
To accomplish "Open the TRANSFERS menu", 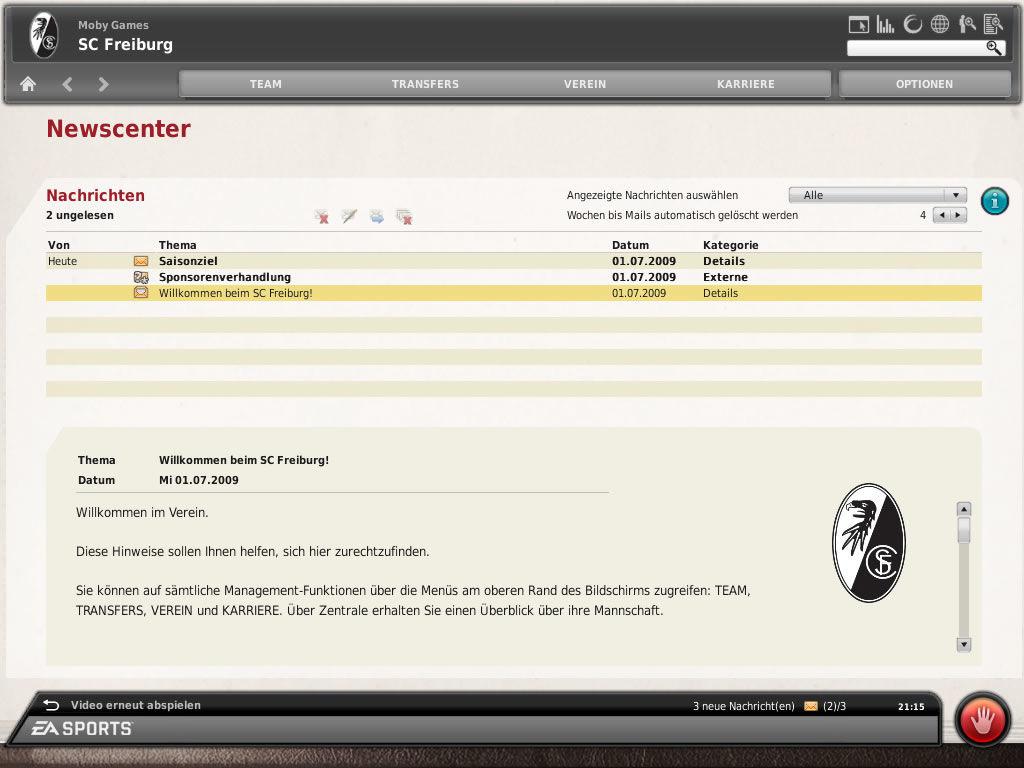I will (425, 84).
